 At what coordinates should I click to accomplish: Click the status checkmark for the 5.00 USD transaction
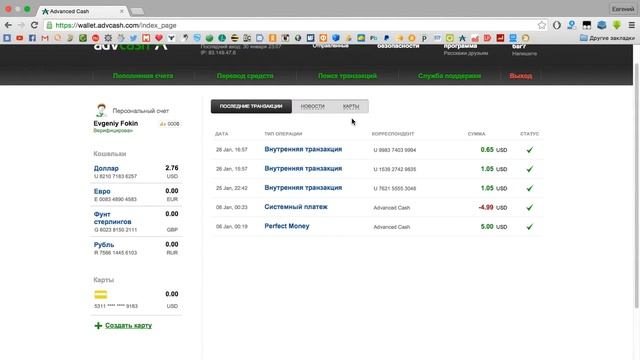point(529,227)
